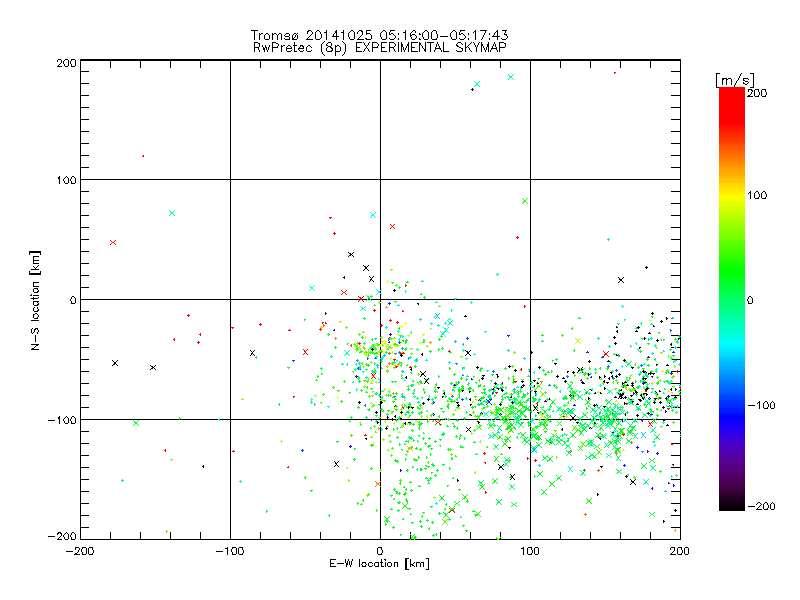Click the y-axis tick label '200'
Image resolution: width=800 pixels, height=600 pixels.
click(x=66, y=63)
